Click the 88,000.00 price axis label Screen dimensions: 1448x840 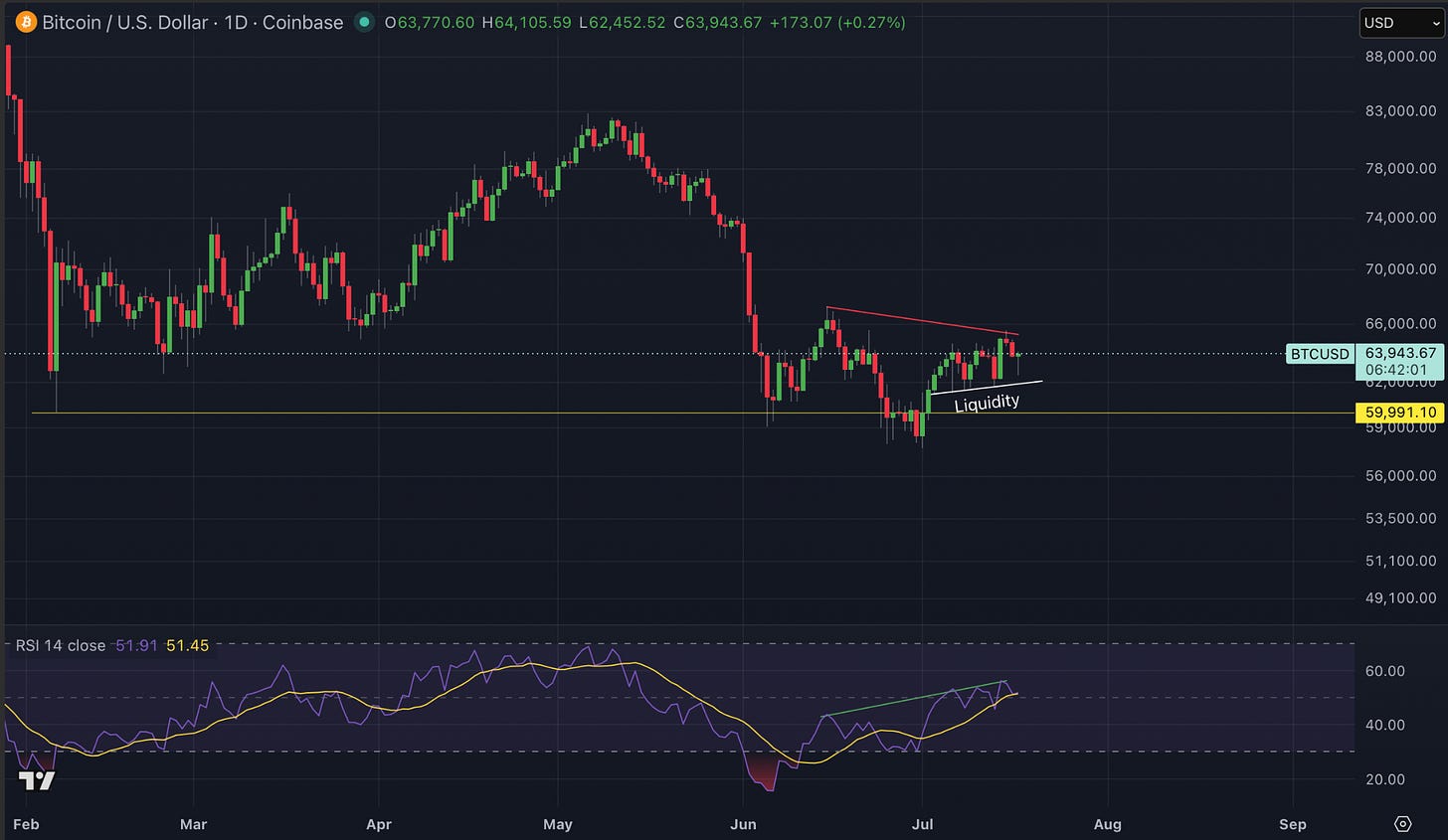click(1400, 57)
